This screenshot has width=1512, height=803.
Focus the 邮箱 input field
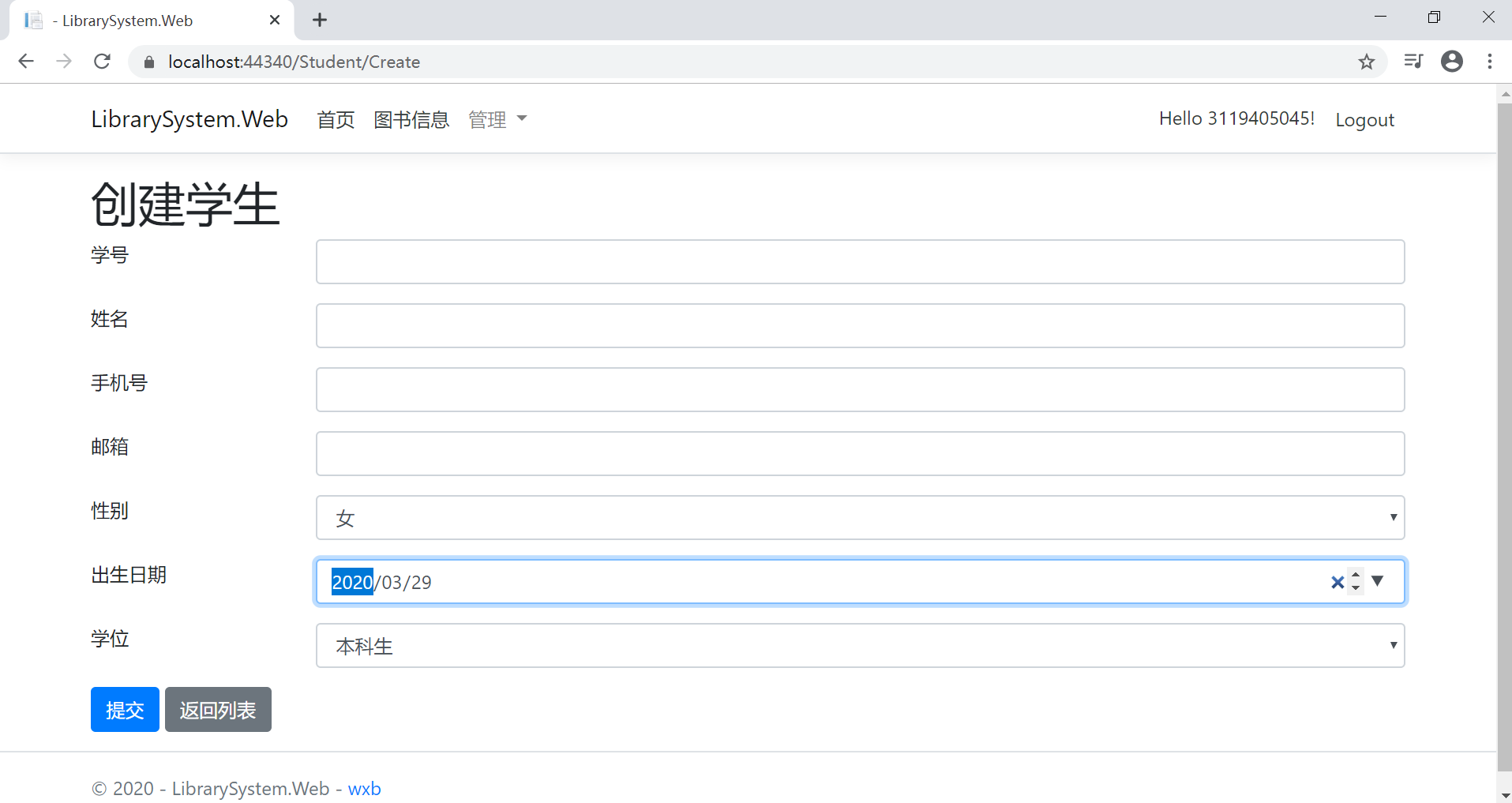(860, 453)
